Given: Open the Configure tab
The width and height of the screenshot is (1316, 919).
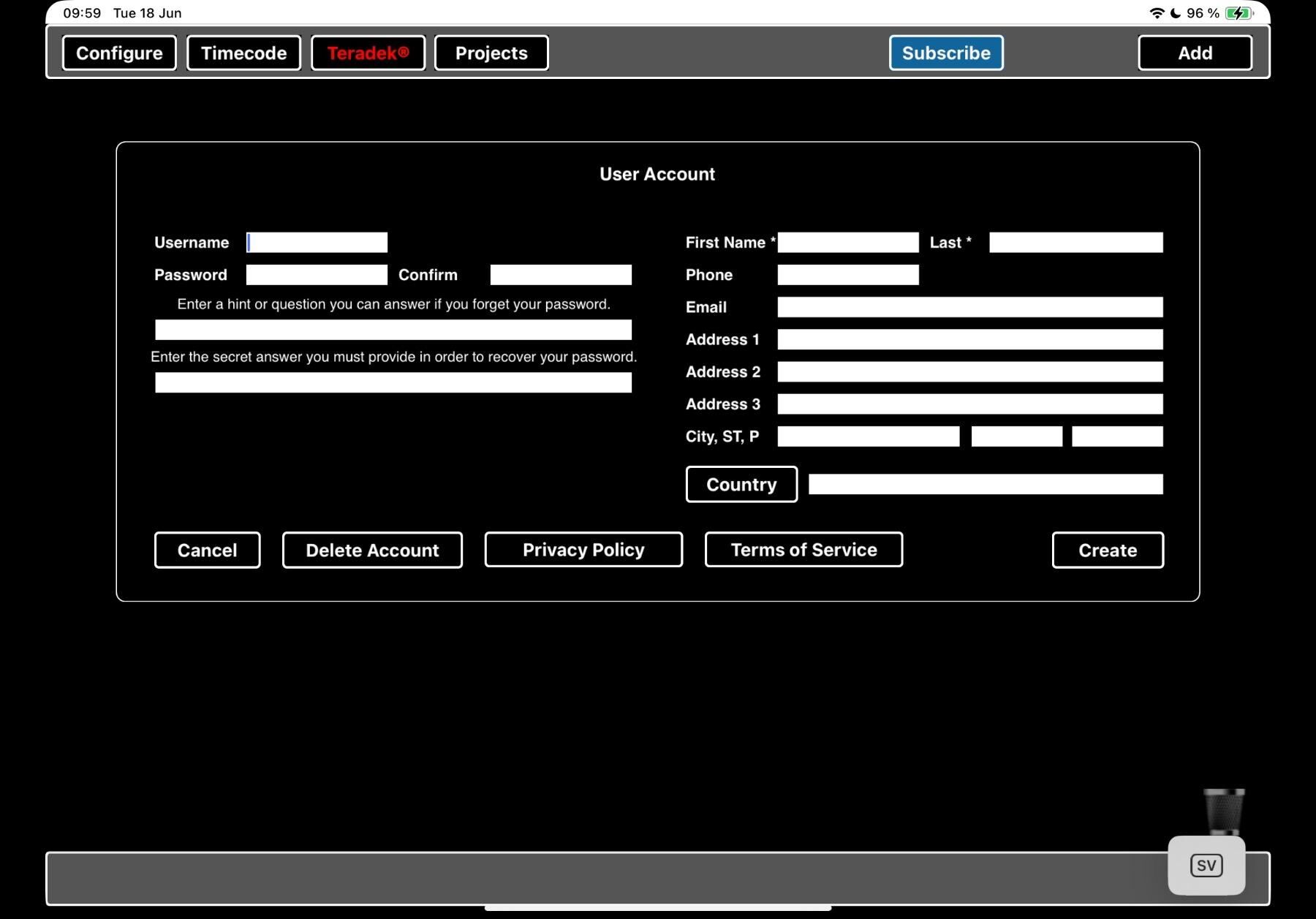Looking at the screenshot, I should coord(119,53).
